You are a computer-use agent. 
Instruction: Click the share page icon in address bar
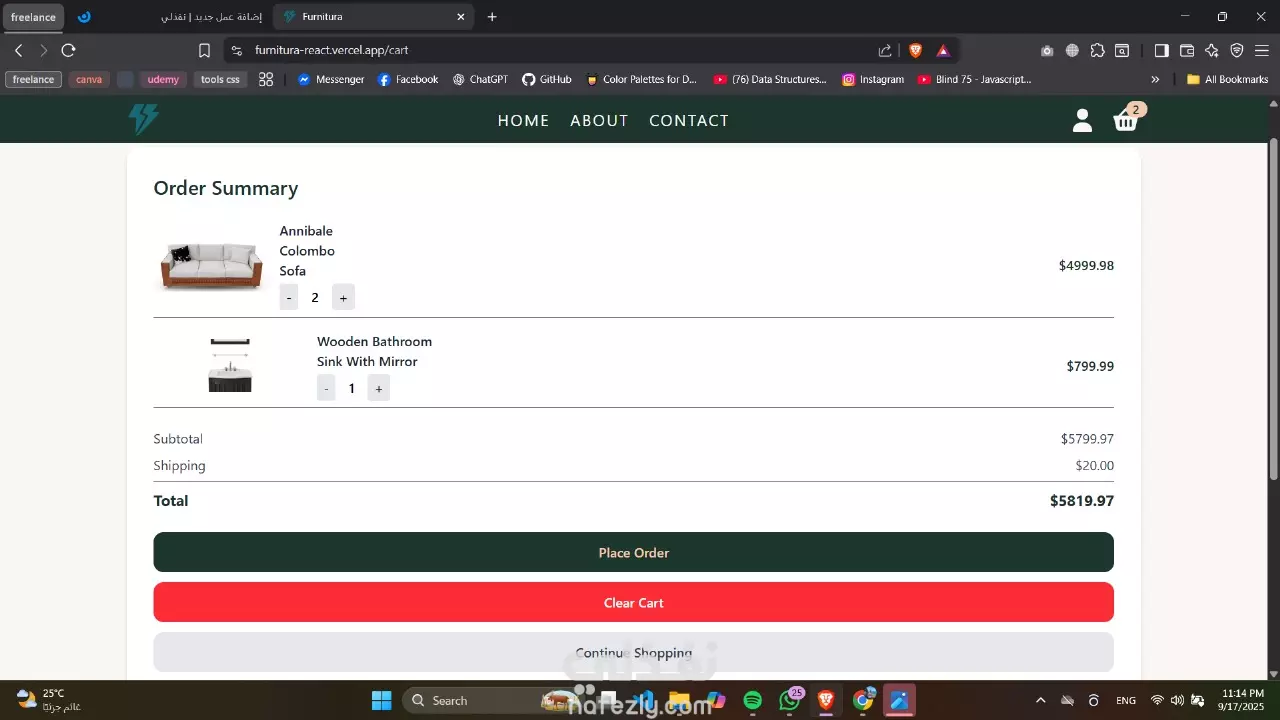pyautogui.click(x=885, y=50)
